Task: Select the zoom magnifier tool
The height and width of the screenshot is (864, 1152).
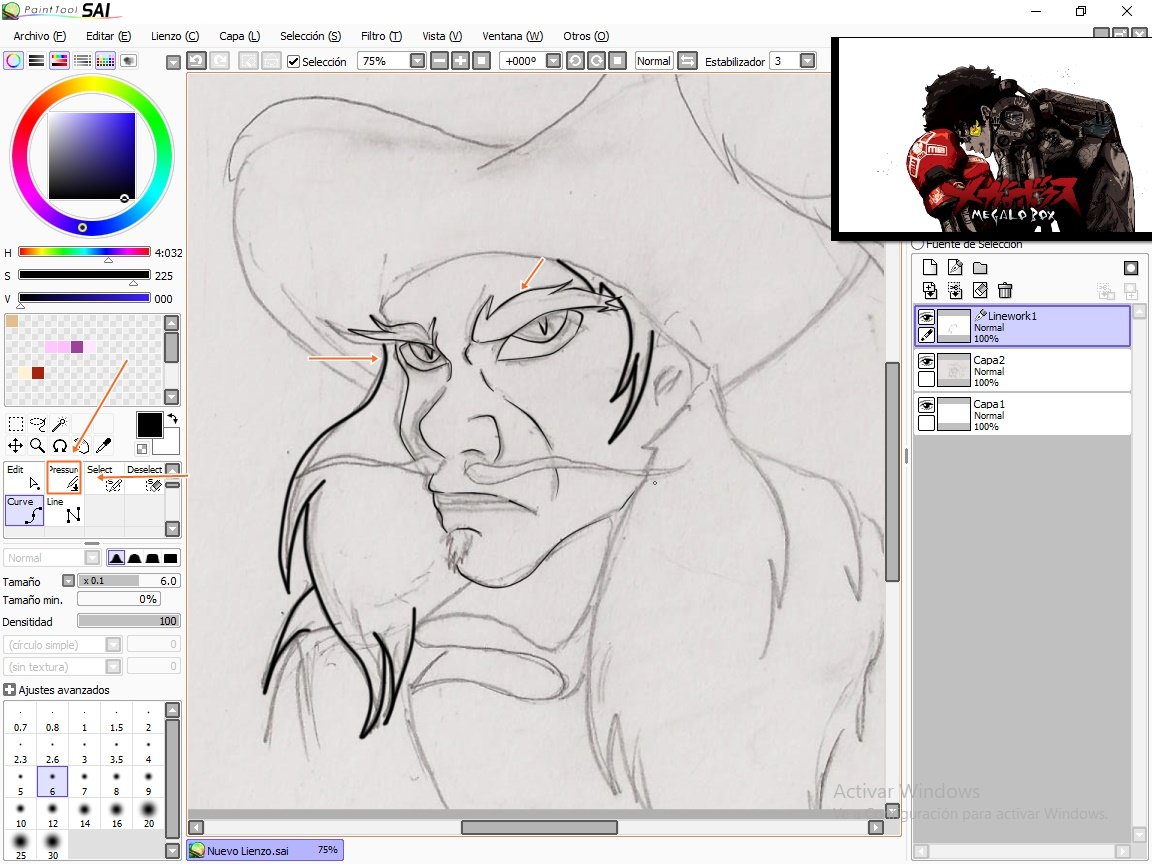Action: coord(37,445)
